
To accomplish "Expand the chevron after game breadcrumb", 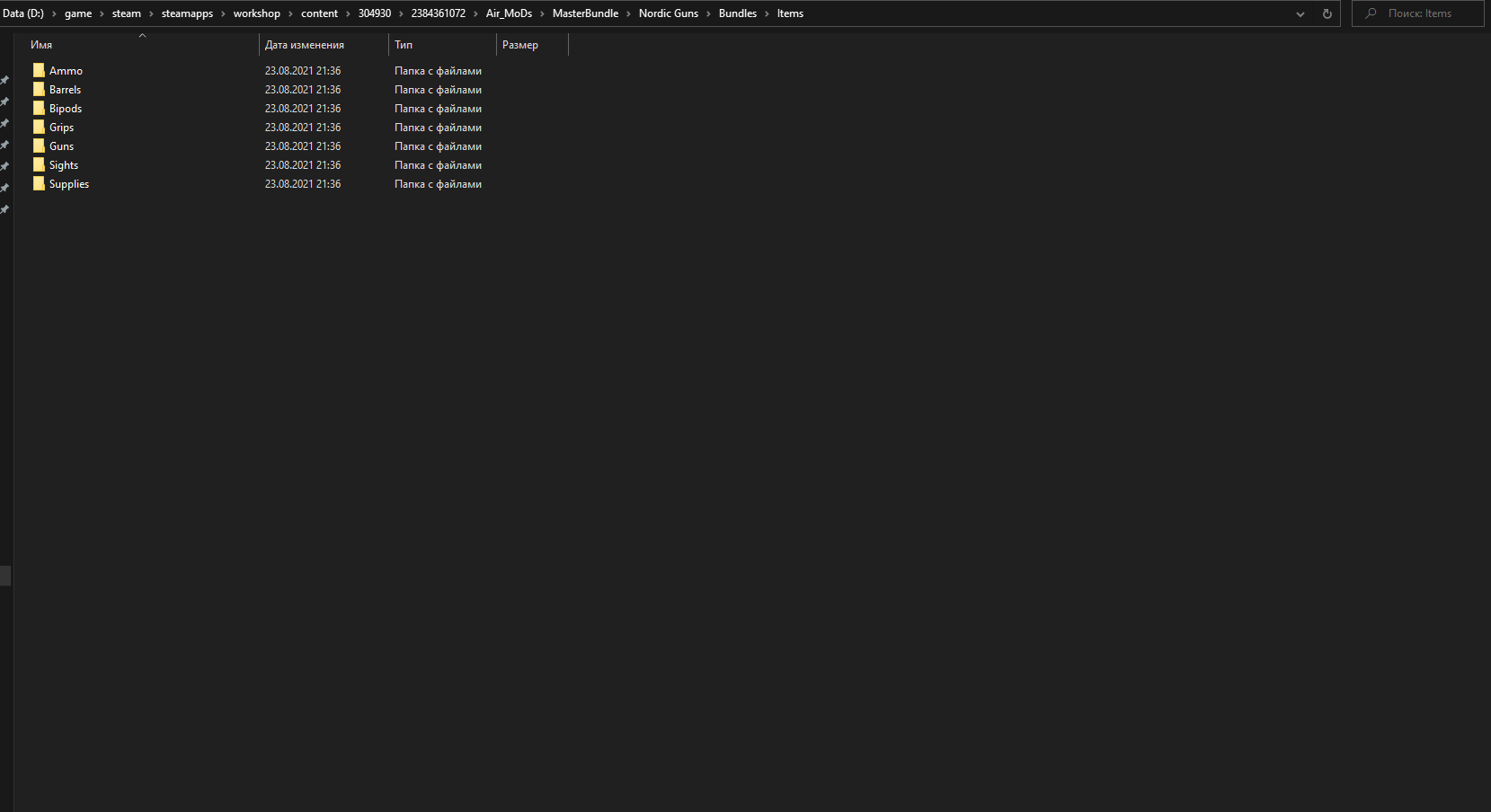I will coord(102,13).
